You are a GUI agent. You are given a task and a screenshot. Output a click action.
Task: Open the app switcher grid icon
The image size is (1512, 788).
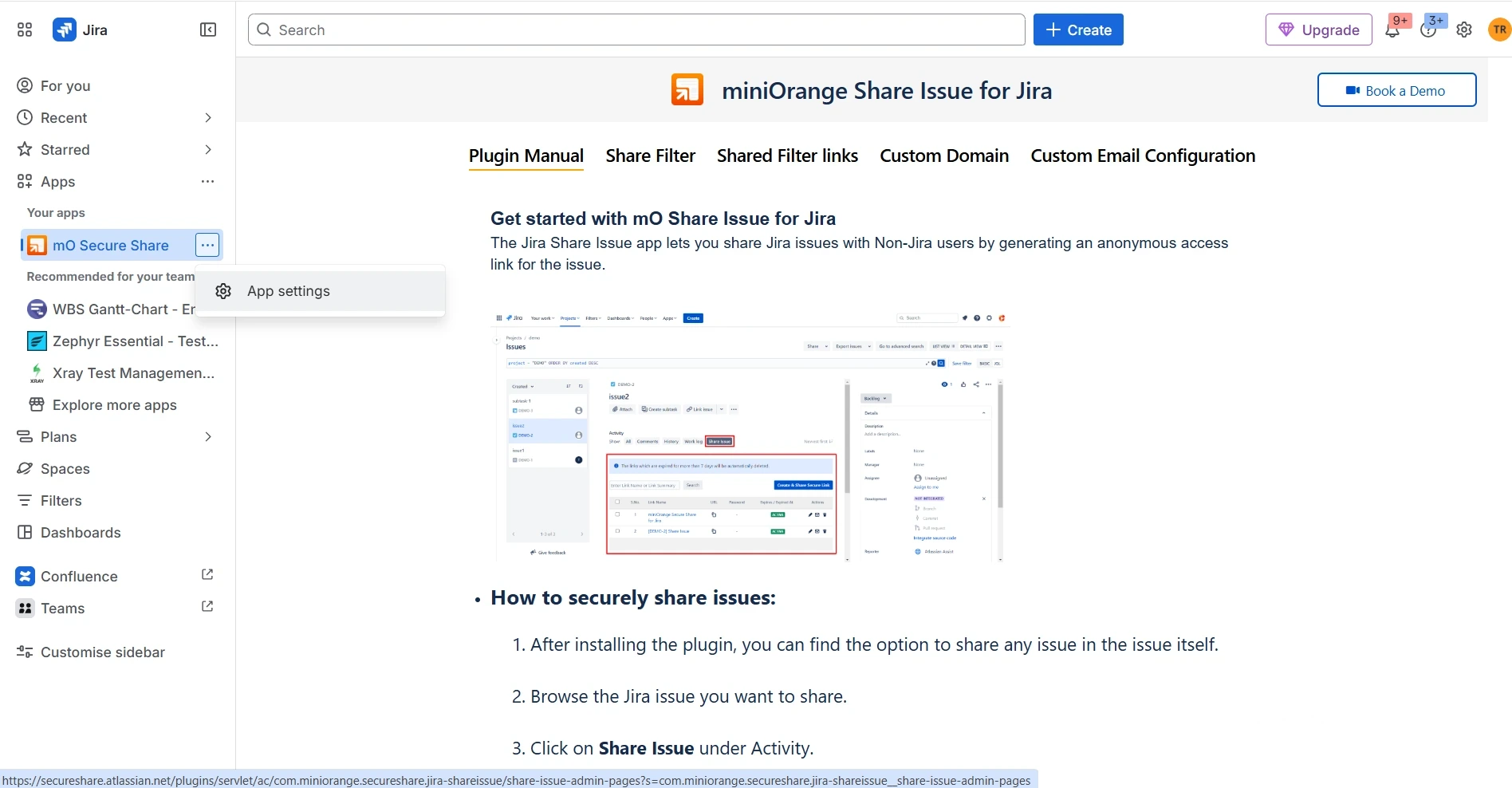pyautogui.click(x=25, y=30)
